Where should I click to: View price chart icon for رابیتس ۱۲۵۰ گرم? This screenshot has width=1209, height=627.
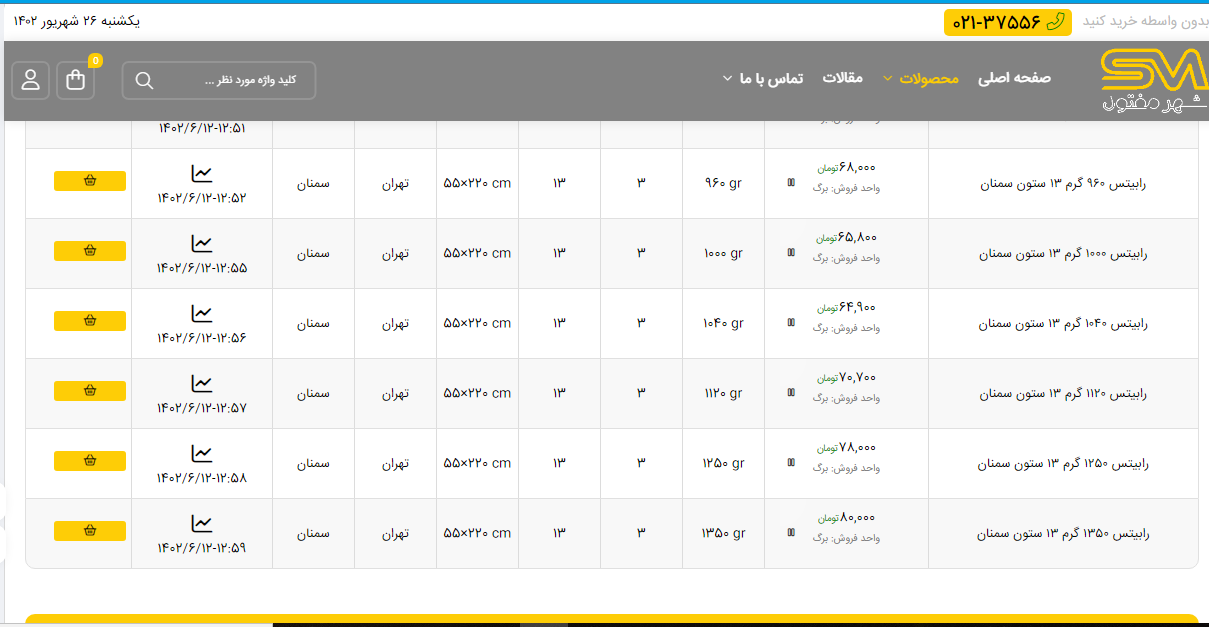tap(202, 453)
